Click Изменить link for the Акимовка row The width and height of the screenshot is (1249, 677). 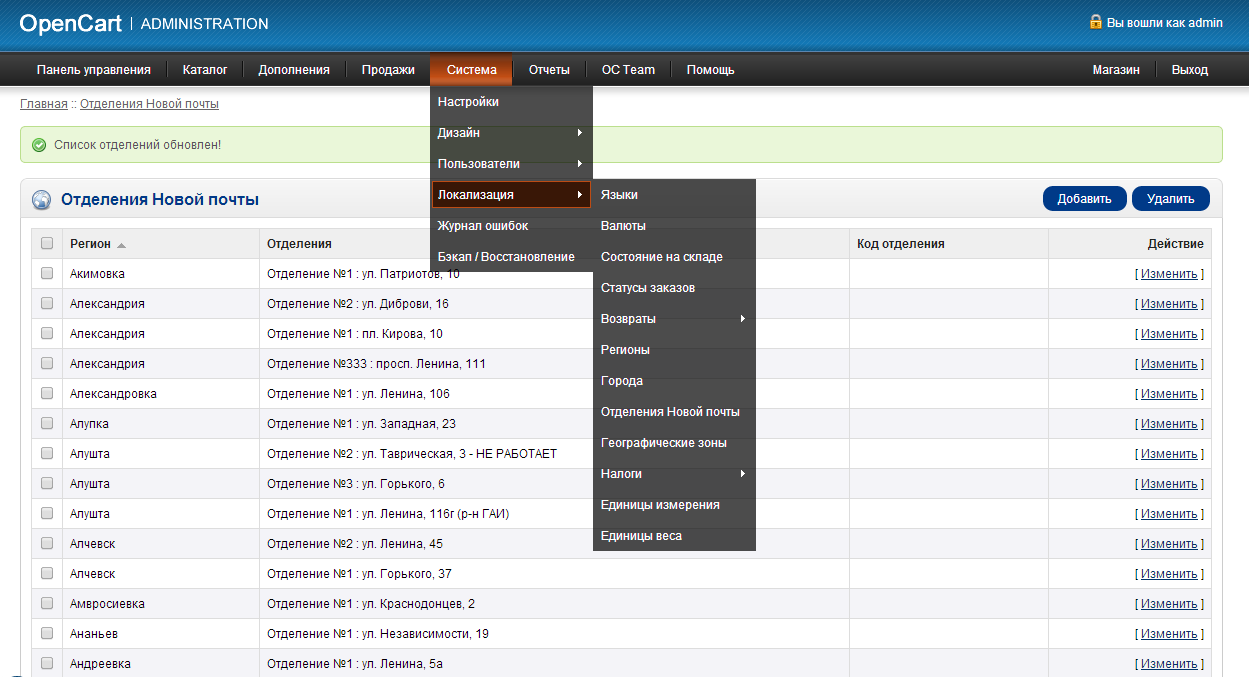pyautogui.click(x=1168, y=274)
